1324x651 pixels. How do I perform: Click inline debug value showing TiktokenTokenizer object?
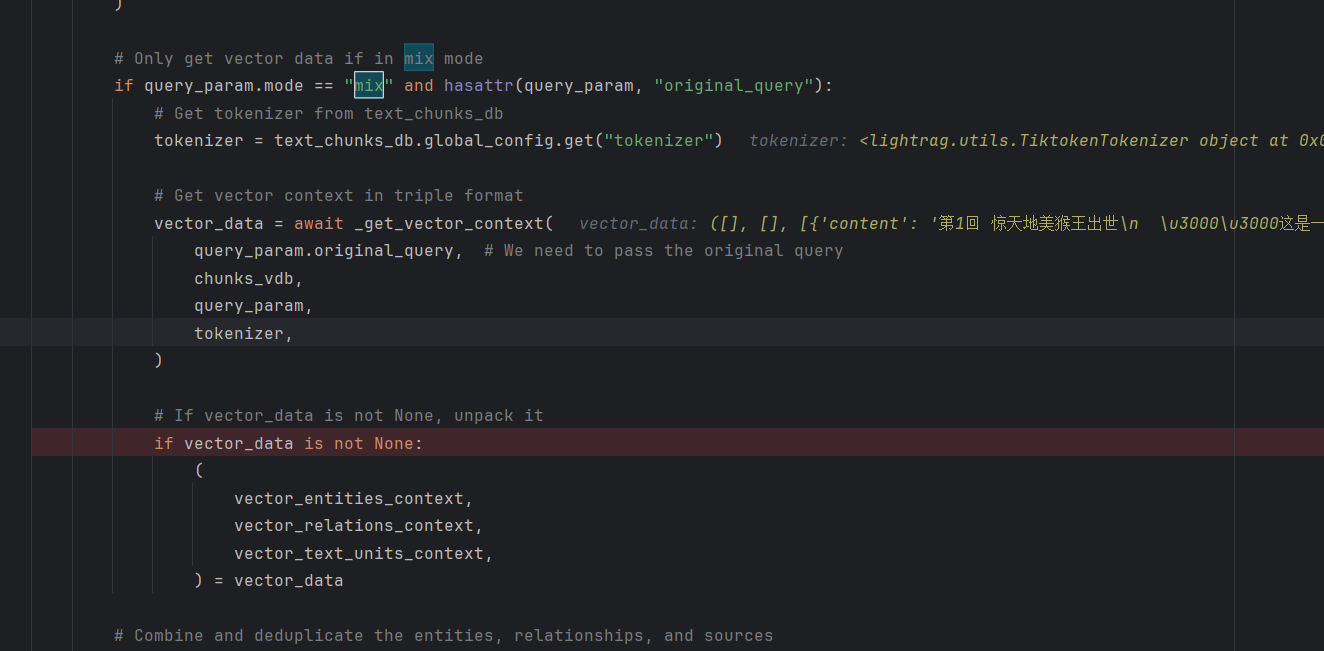click(1036, 141)
